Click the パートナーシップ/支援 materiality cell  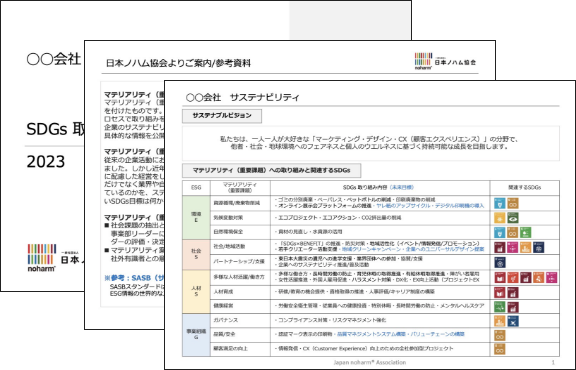[240, 262]
